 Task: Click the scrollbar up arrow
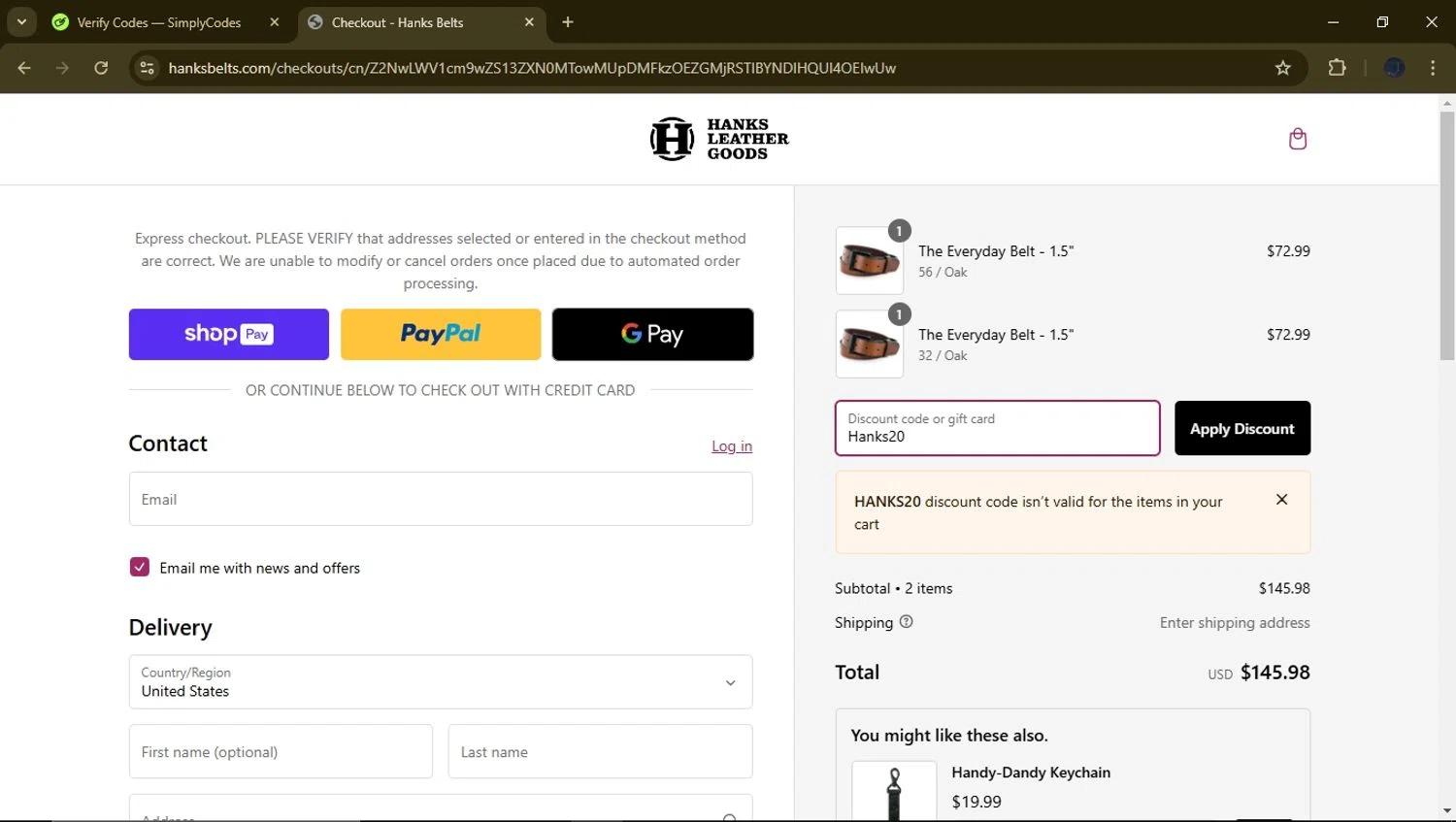tap(1447, 102)
